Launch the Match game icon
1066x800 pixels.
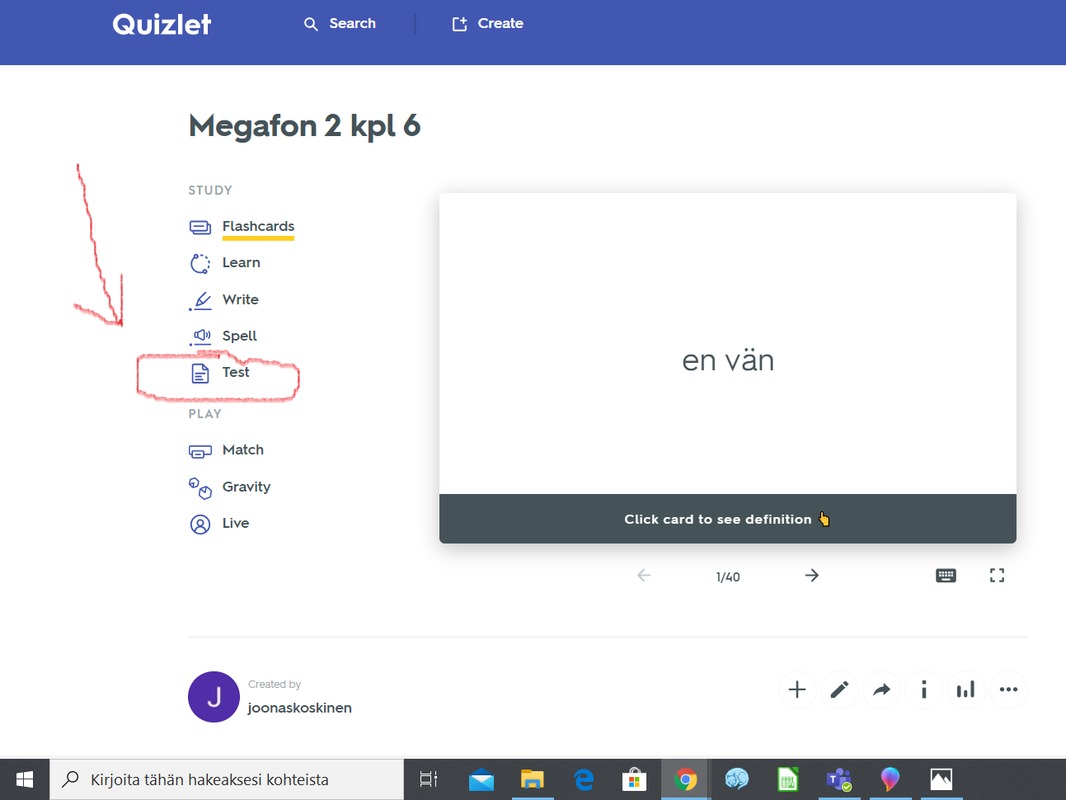(201, 451)
